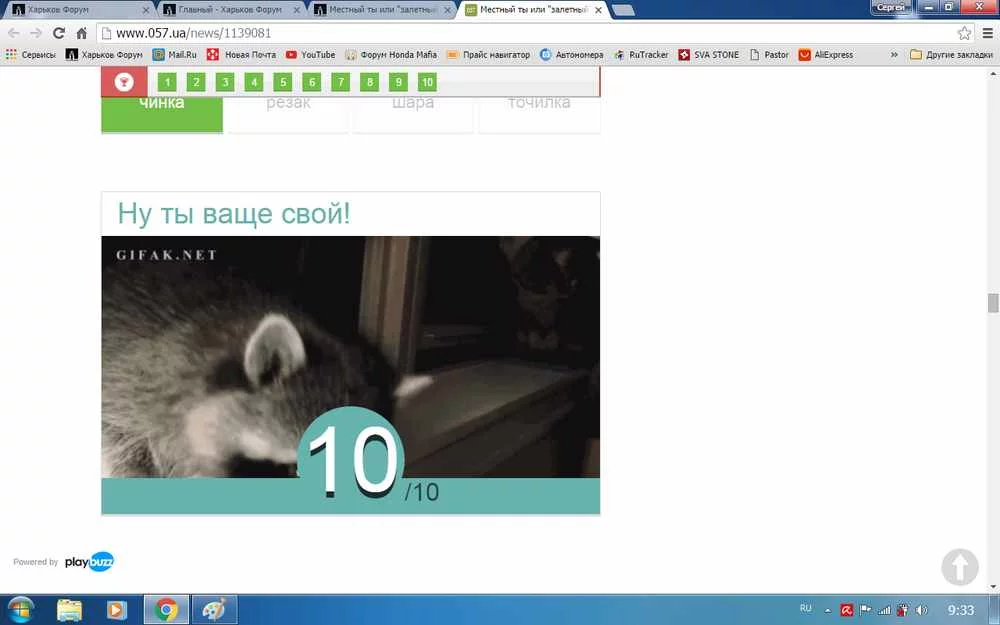Jump to quiz question 8
Viewport: 1000px width, 625px height.
click(369, 82)
